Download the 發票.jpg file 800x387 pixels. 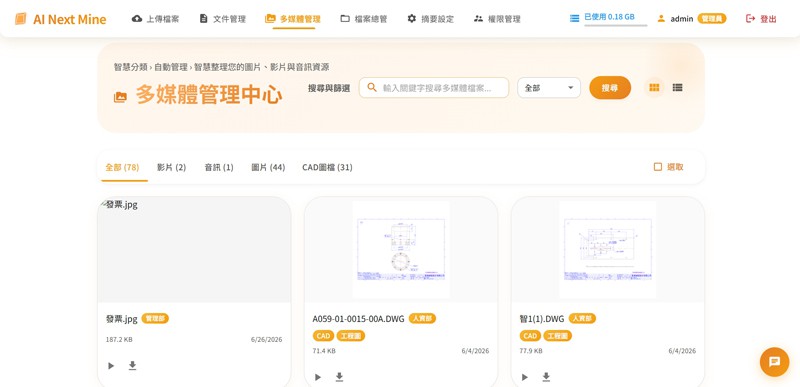click(x=133, y=366)
